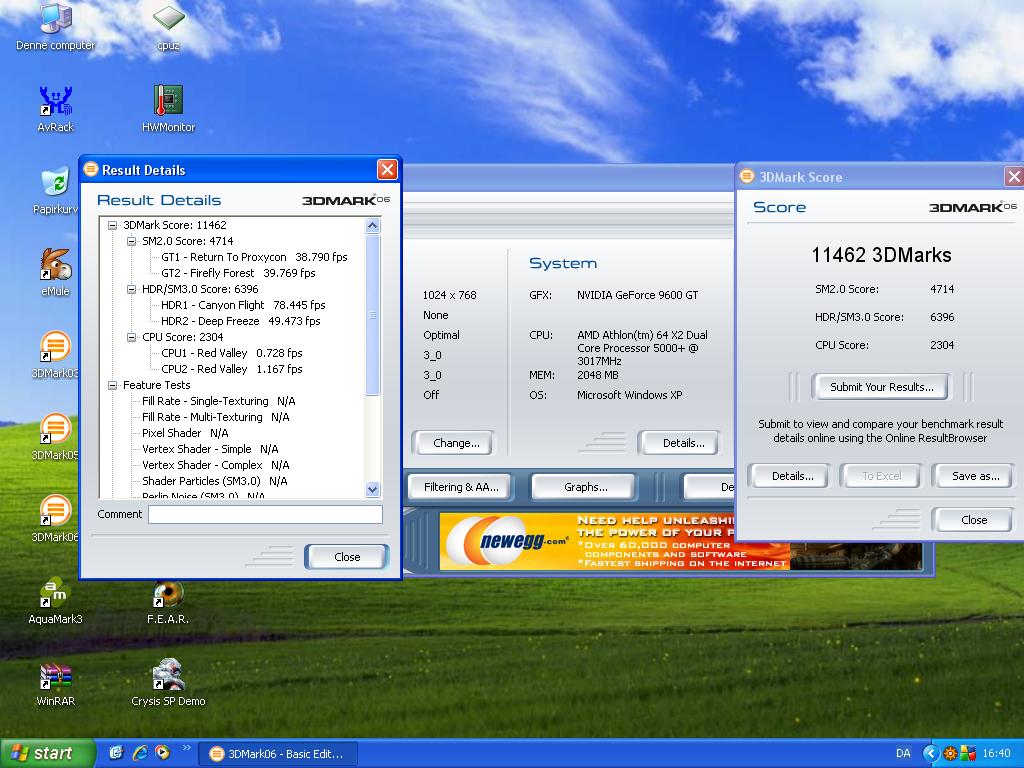This screenshot has height=768, width=1024.
Task: Click the newegg.com advertisement banner
Action: coord(614,541)
